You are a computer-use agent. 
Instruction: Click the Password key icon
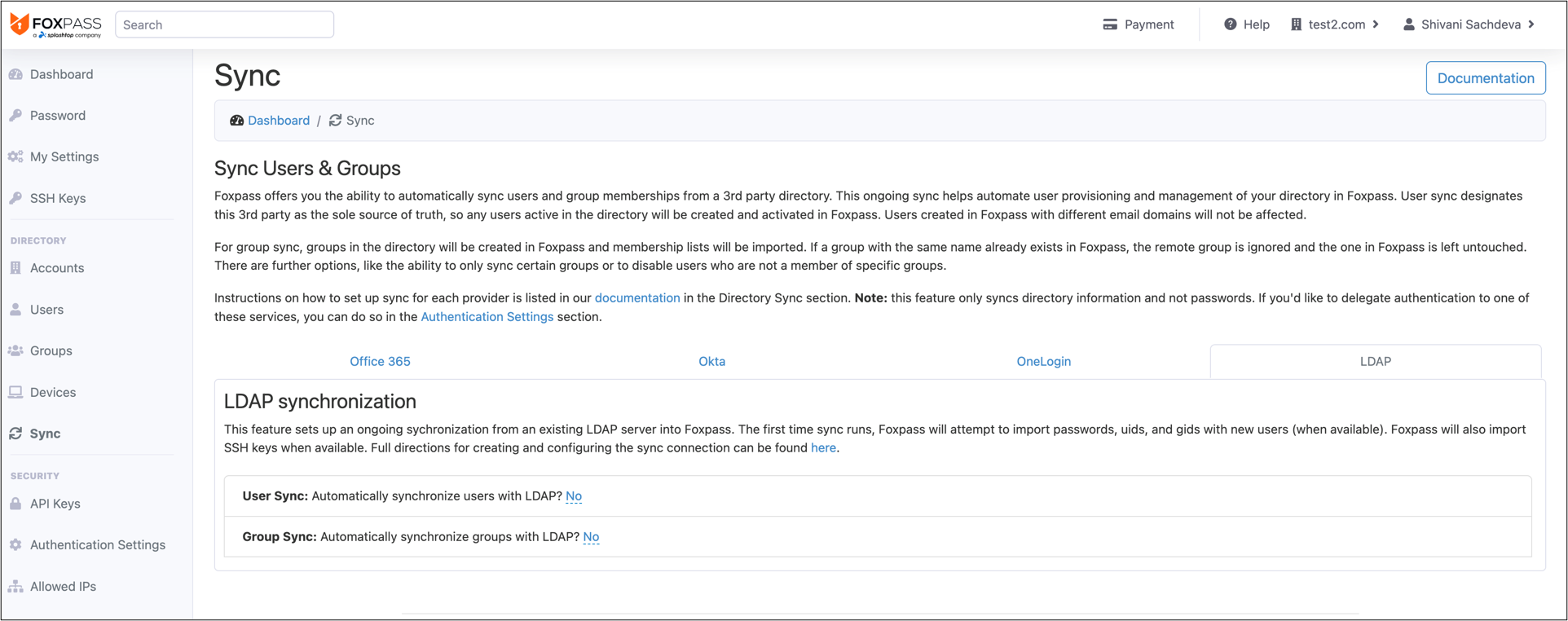pyautogui.click(x=15, y=116)
